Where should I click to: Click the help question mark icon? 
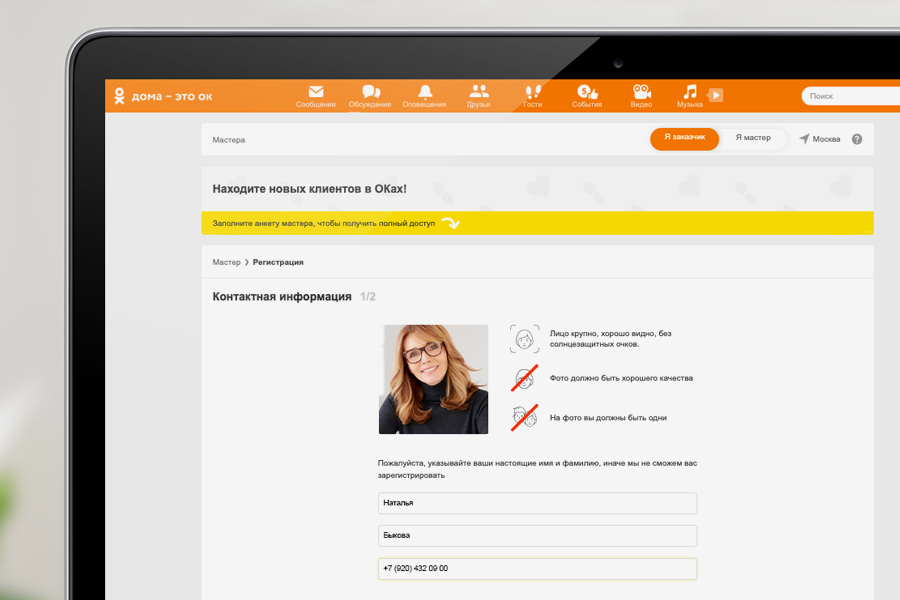pyautogui.click(x=857, y=139)
